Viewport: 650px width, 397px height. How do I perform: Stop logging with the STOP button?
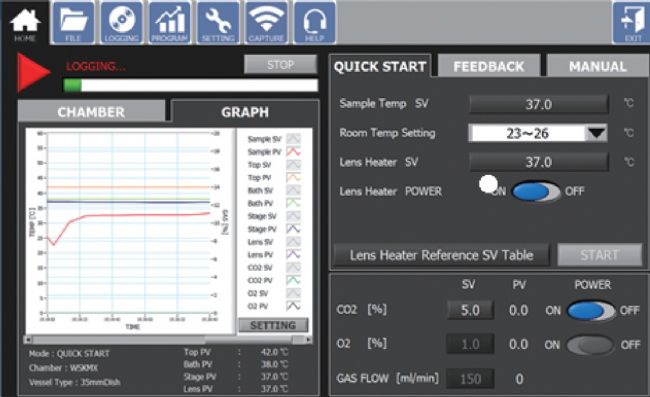(x=281, y=65)
